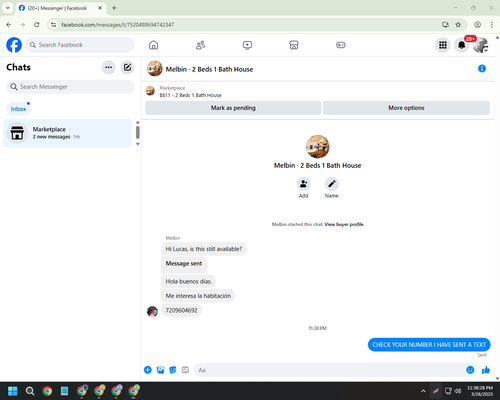Image resolution: width=500 pixels, height=400 pixels.
Task: Attach a file with photo icon
Action: click(160, 370)
